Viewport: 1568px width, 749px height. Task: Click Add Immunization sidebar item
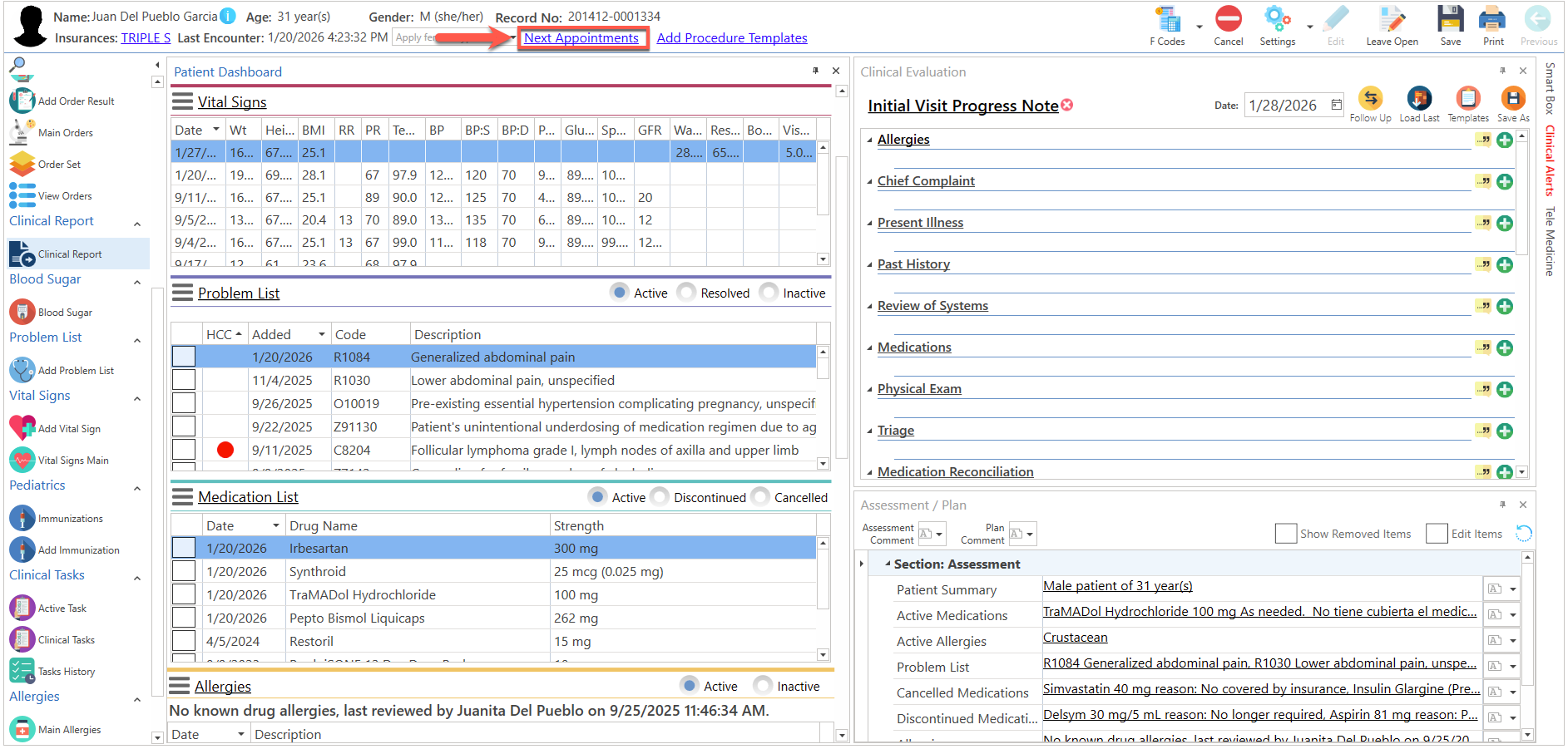[65, 549]
